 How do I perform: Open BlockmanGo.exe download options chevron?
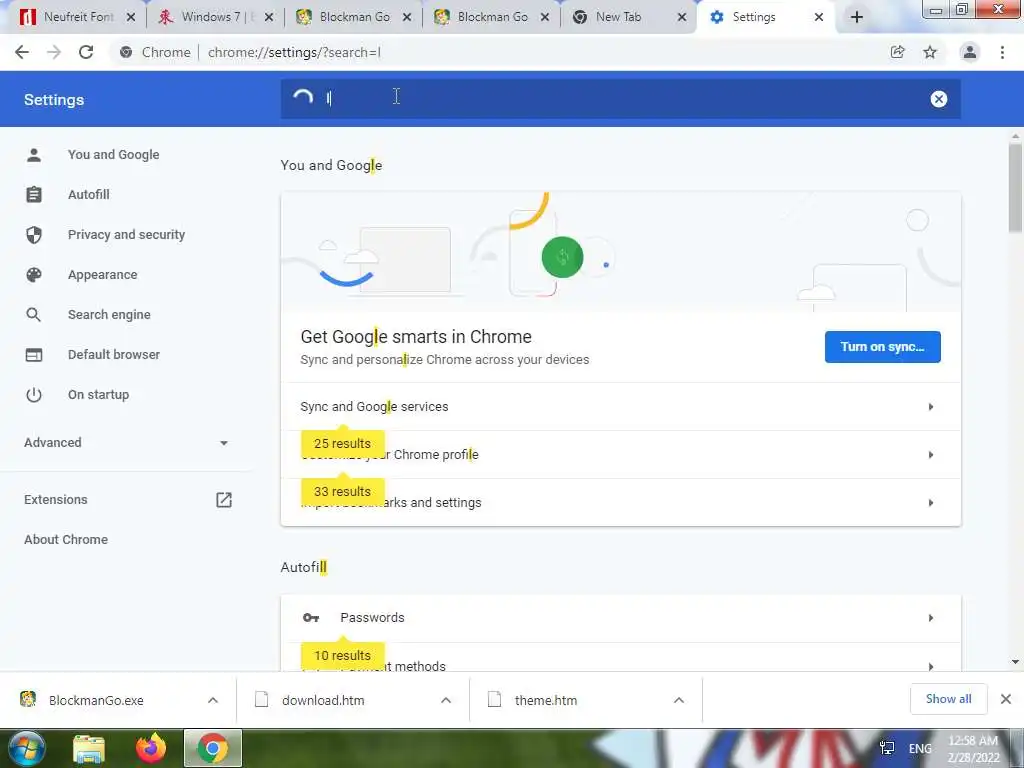(213, 700)
